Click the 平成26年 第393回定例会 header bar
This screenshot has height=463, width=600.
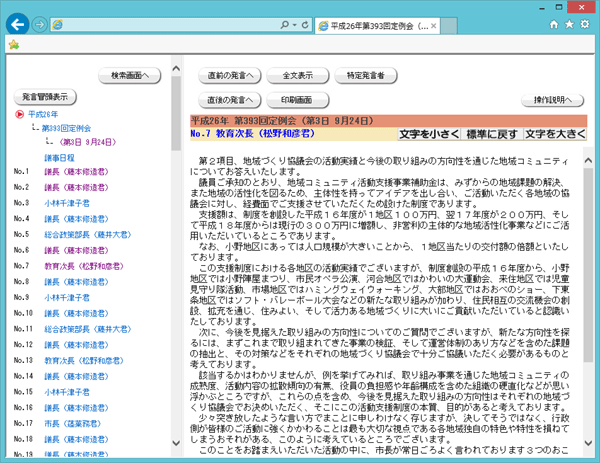tap(388, 121)
